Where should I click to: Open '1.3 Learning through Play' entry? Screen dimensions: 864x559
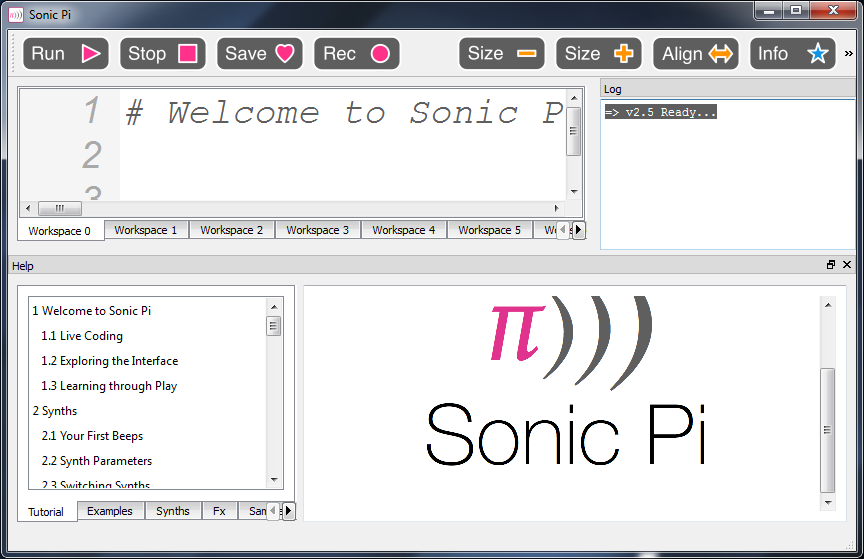tap(109, 386)
